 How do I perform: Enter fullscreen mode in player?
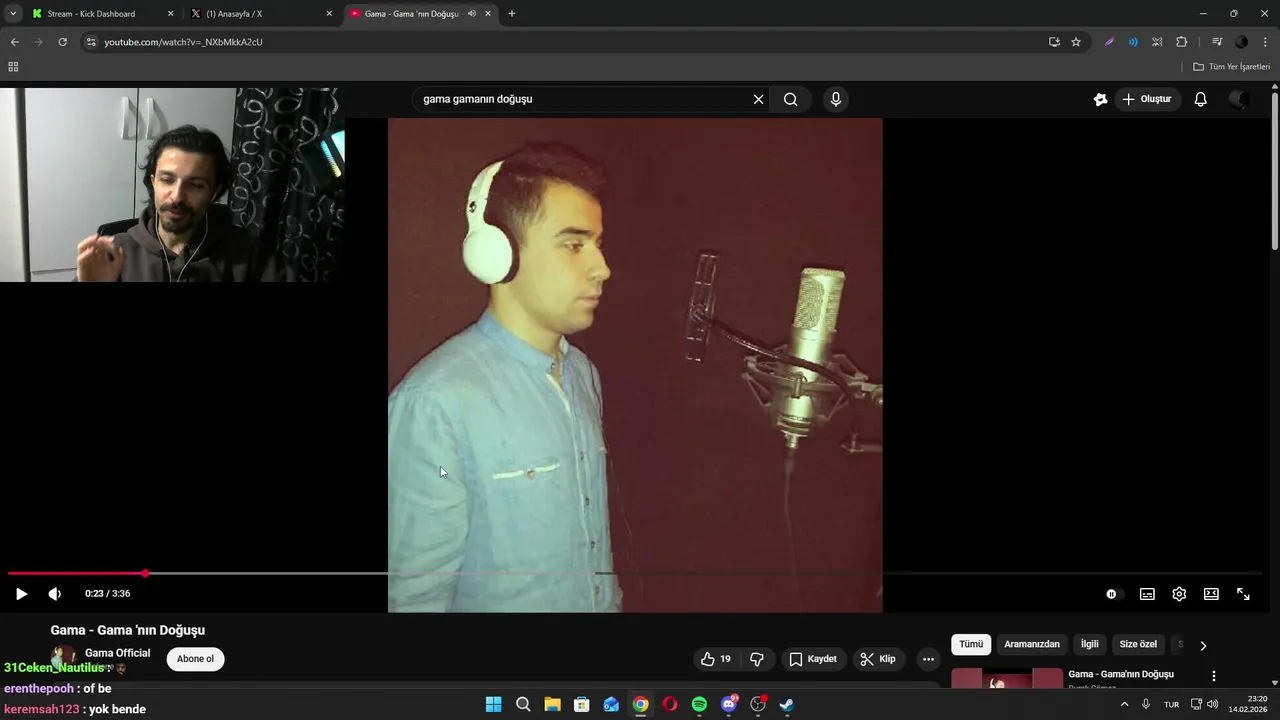(1243, 594)
